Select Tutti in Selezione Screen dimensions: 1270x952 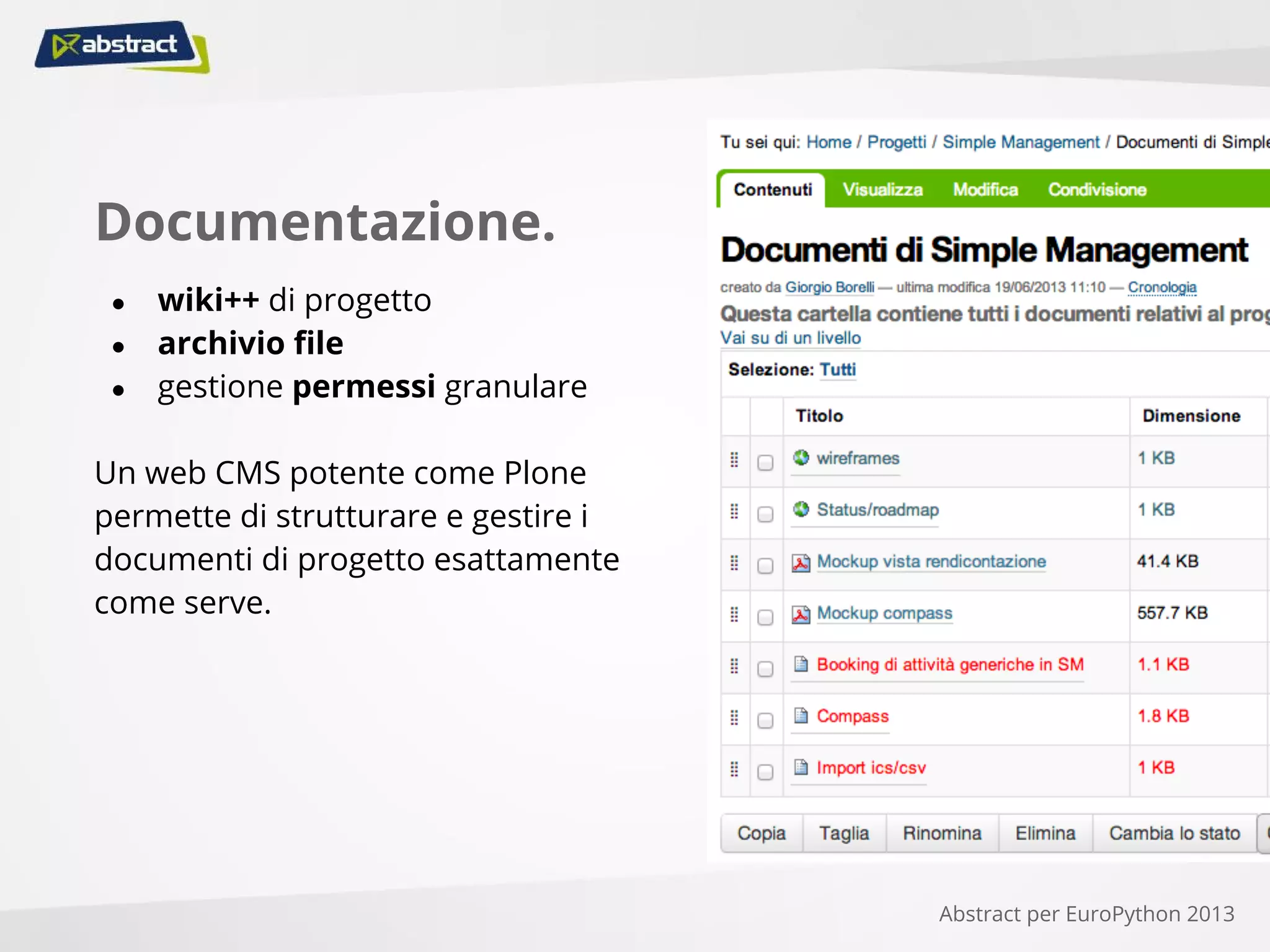pyautogui.click(x=838, y=369)
